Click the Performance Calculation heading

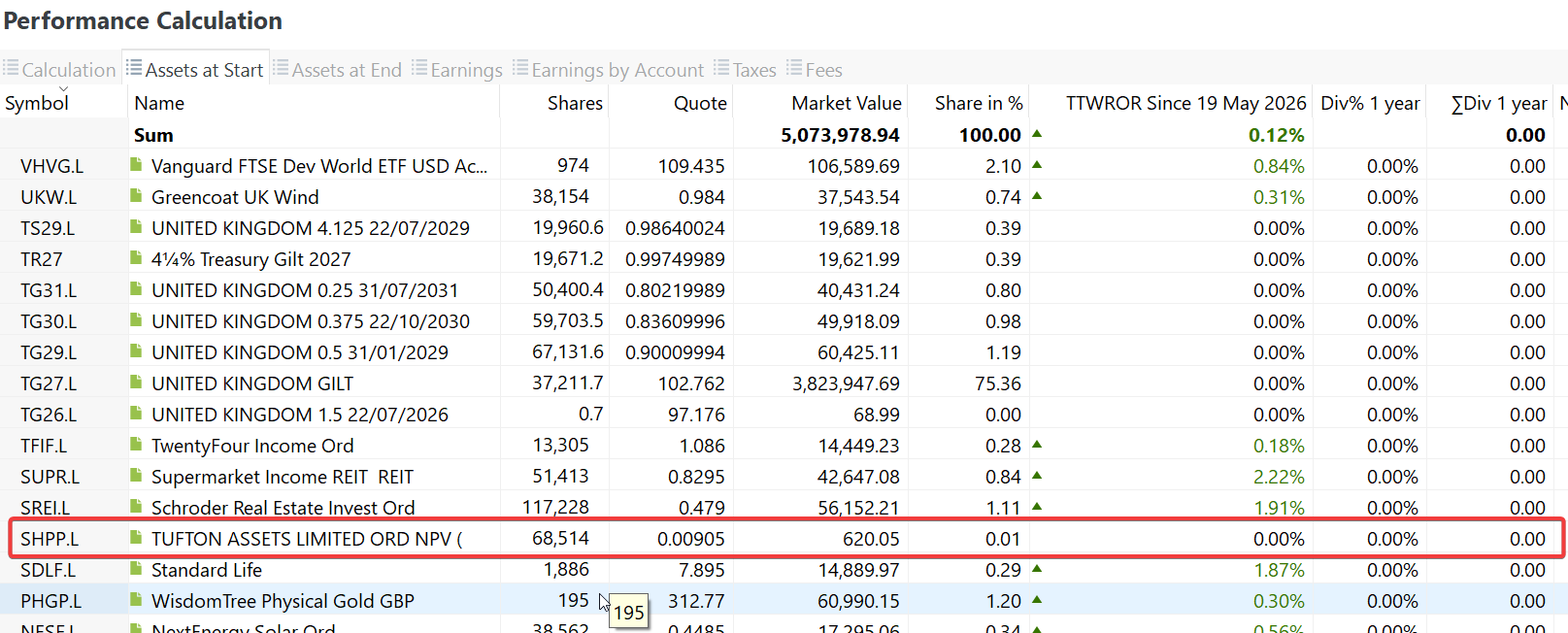point(144,20)
